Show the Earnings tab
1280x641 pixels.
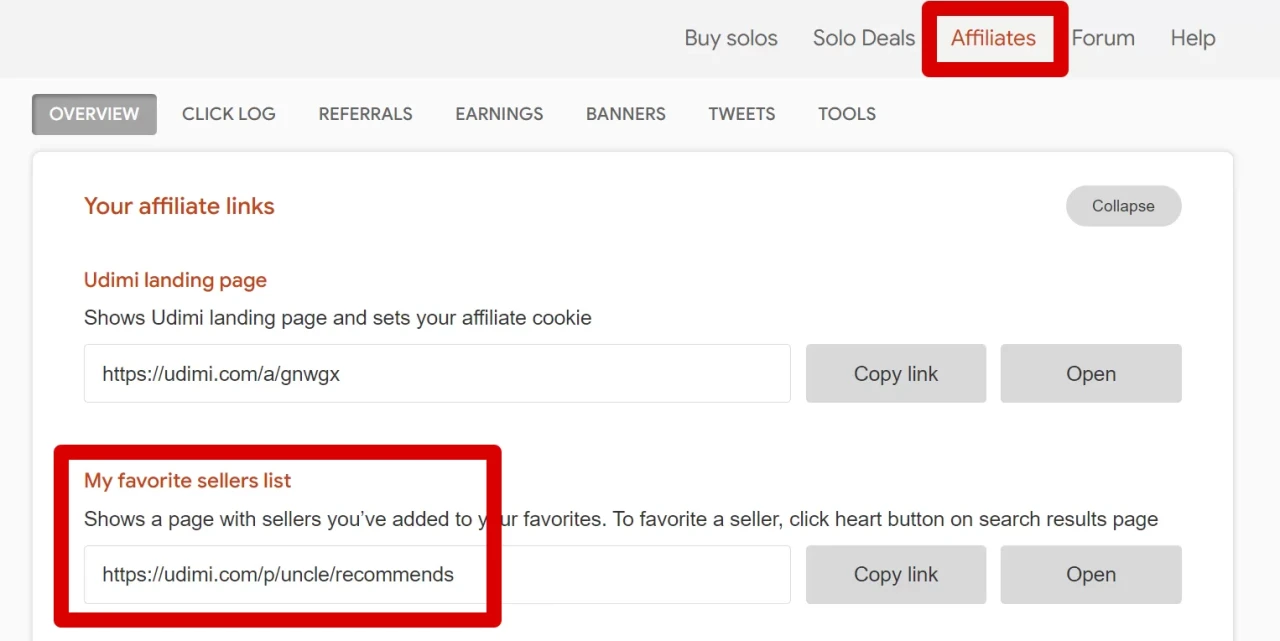pyautogui.click(x=499, y=114)
